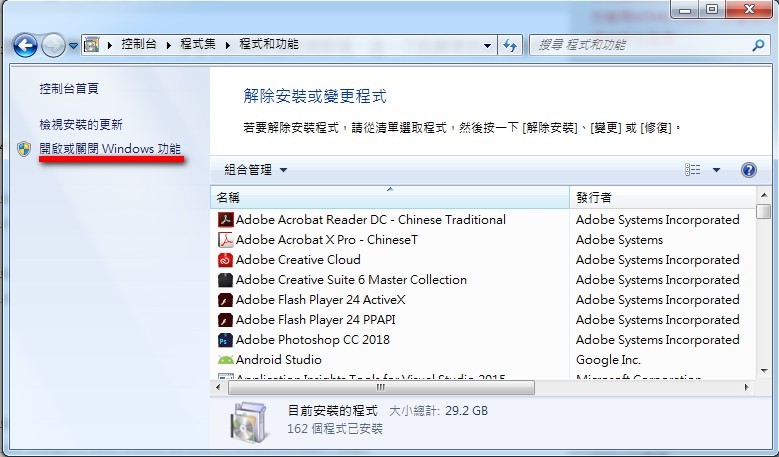Open the 組合管理 dropdown menu

[255, 170]
